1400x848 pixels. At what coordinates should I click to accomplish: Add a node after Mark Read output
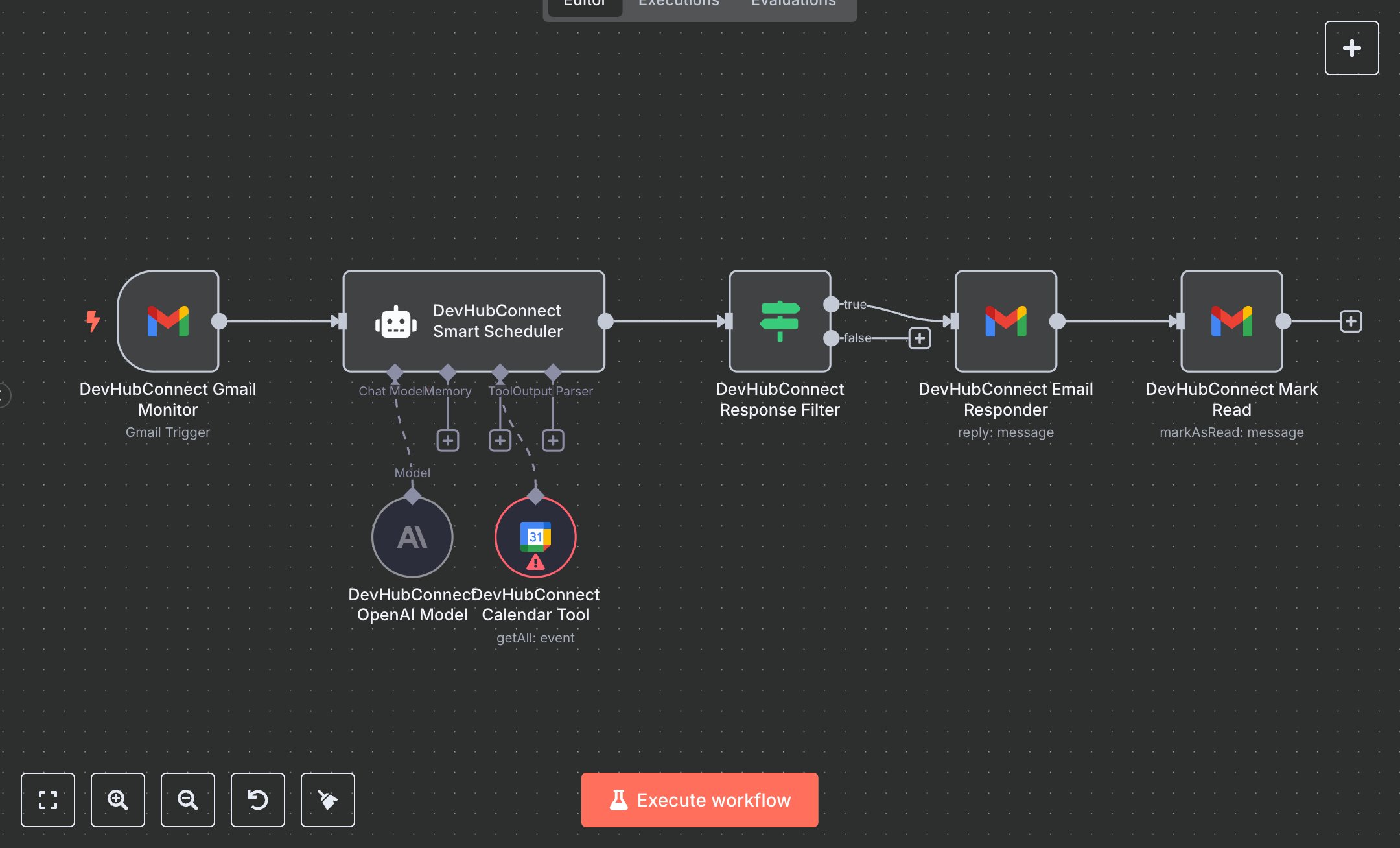pos(1351,322)
